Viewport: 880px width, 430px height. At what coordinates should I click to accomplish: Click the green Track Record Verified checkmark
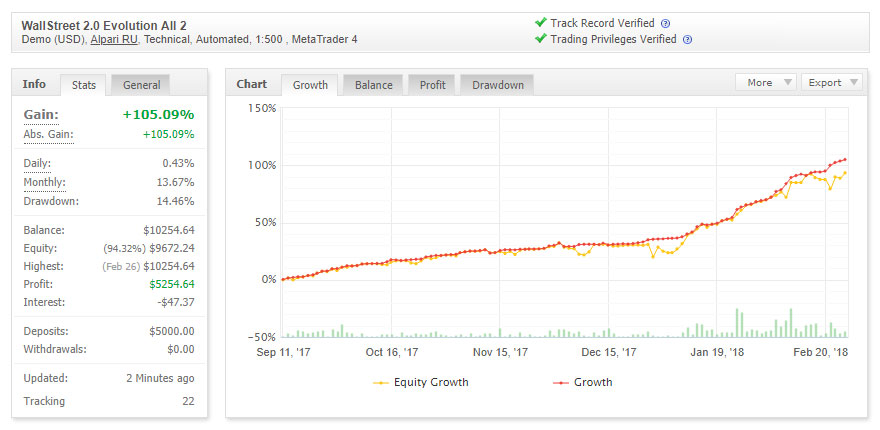(540, 22)
